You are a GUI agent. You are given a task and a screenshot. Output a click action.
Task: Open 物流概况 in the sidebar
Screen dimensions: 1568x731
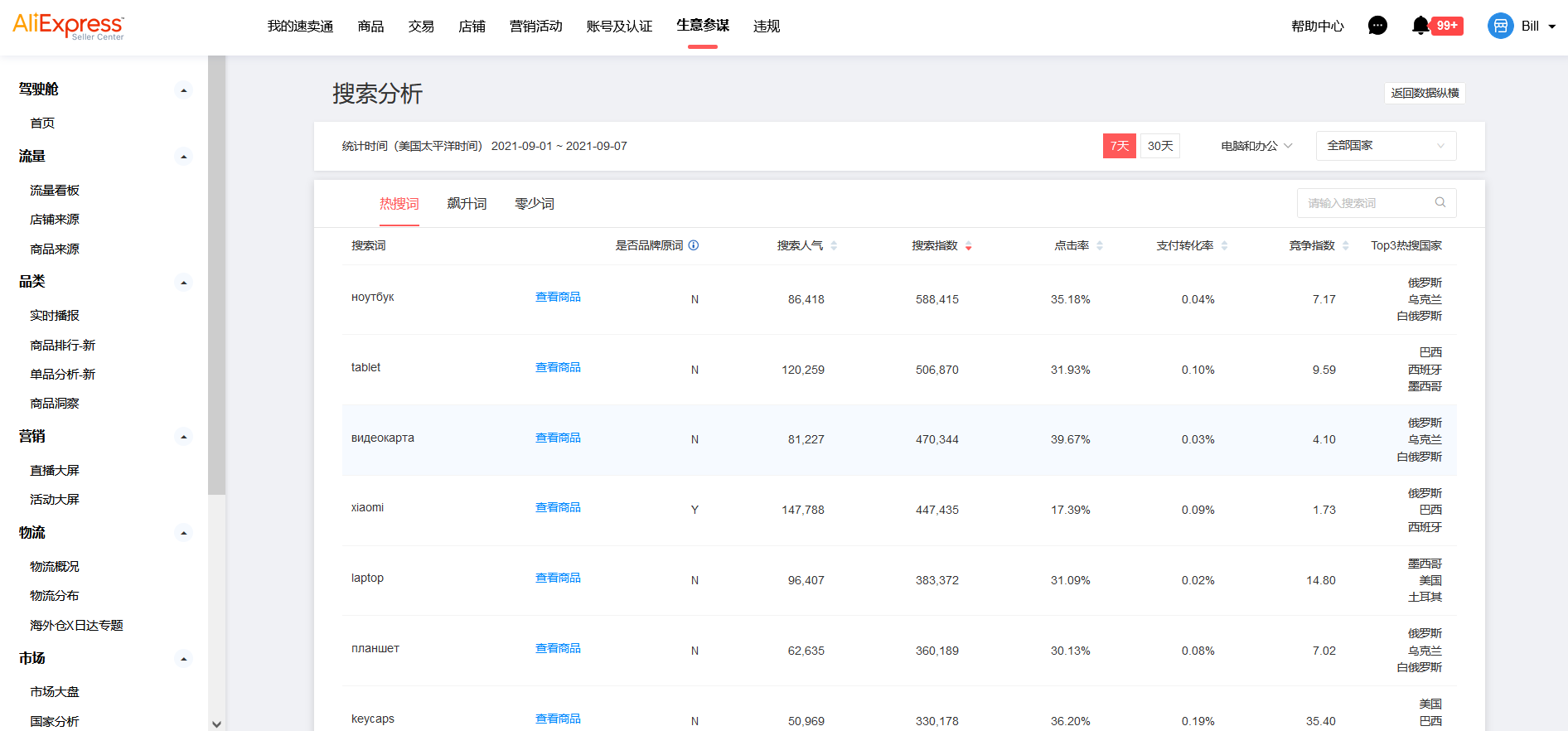tap(55, 567)
